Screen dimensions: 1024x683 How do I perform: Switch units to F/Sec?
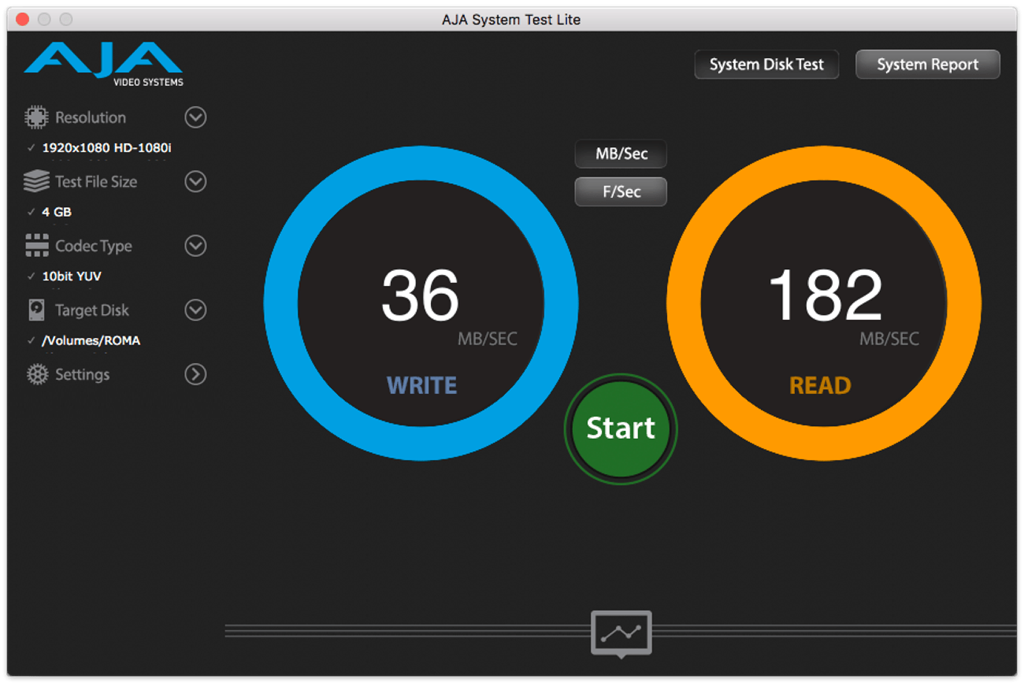(621, 191)
